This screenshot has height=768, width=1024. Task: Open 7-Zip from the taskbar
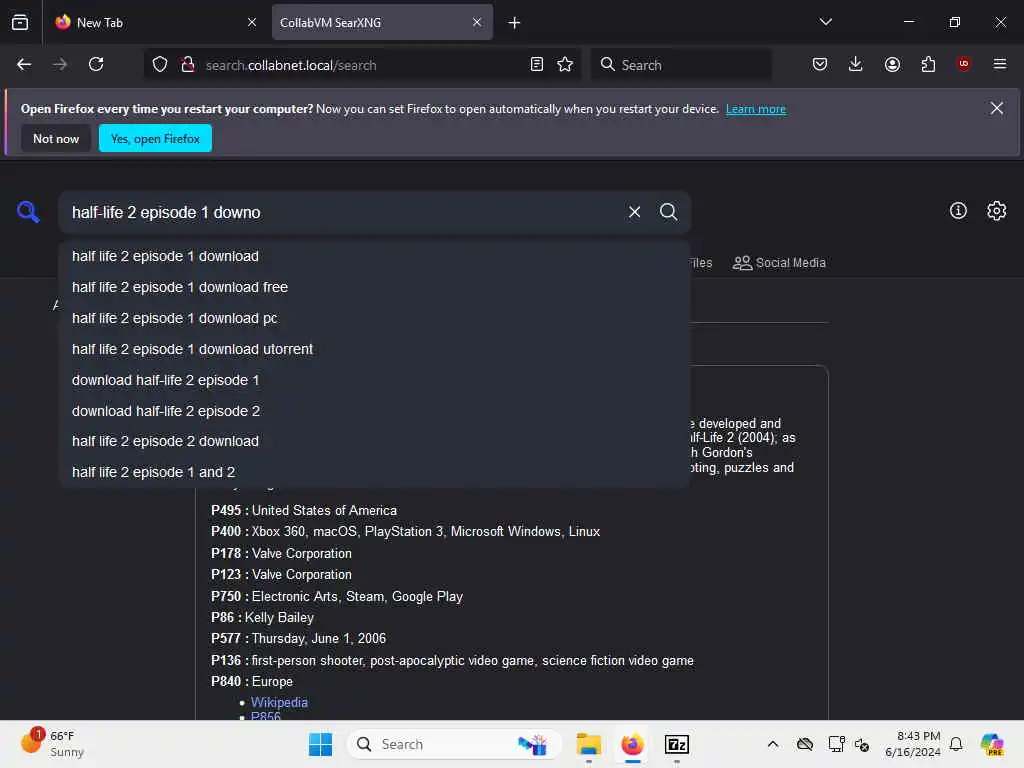coord(677,744)
